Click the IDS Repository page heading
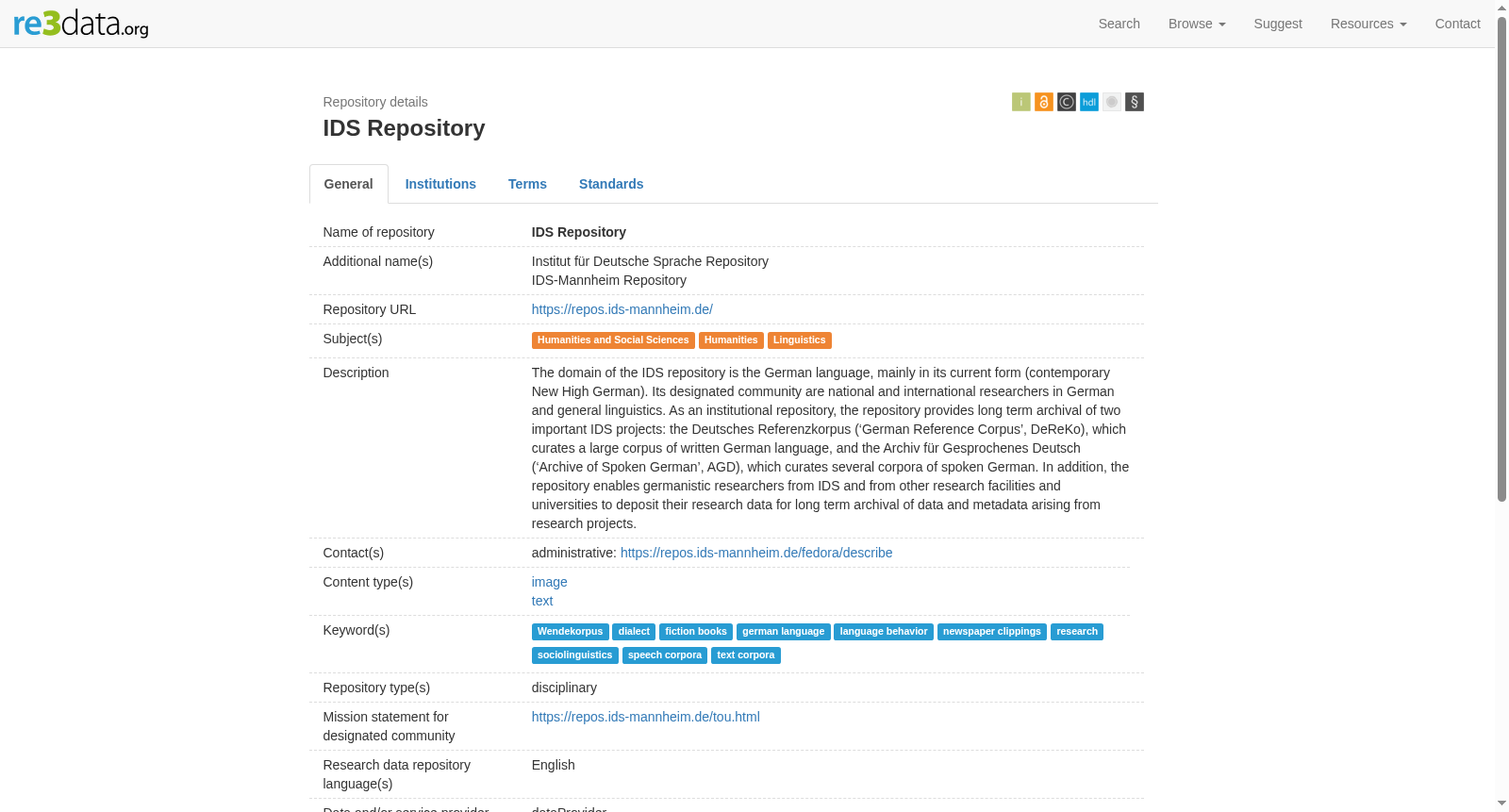1509x812 pixels. pos(405,128)
